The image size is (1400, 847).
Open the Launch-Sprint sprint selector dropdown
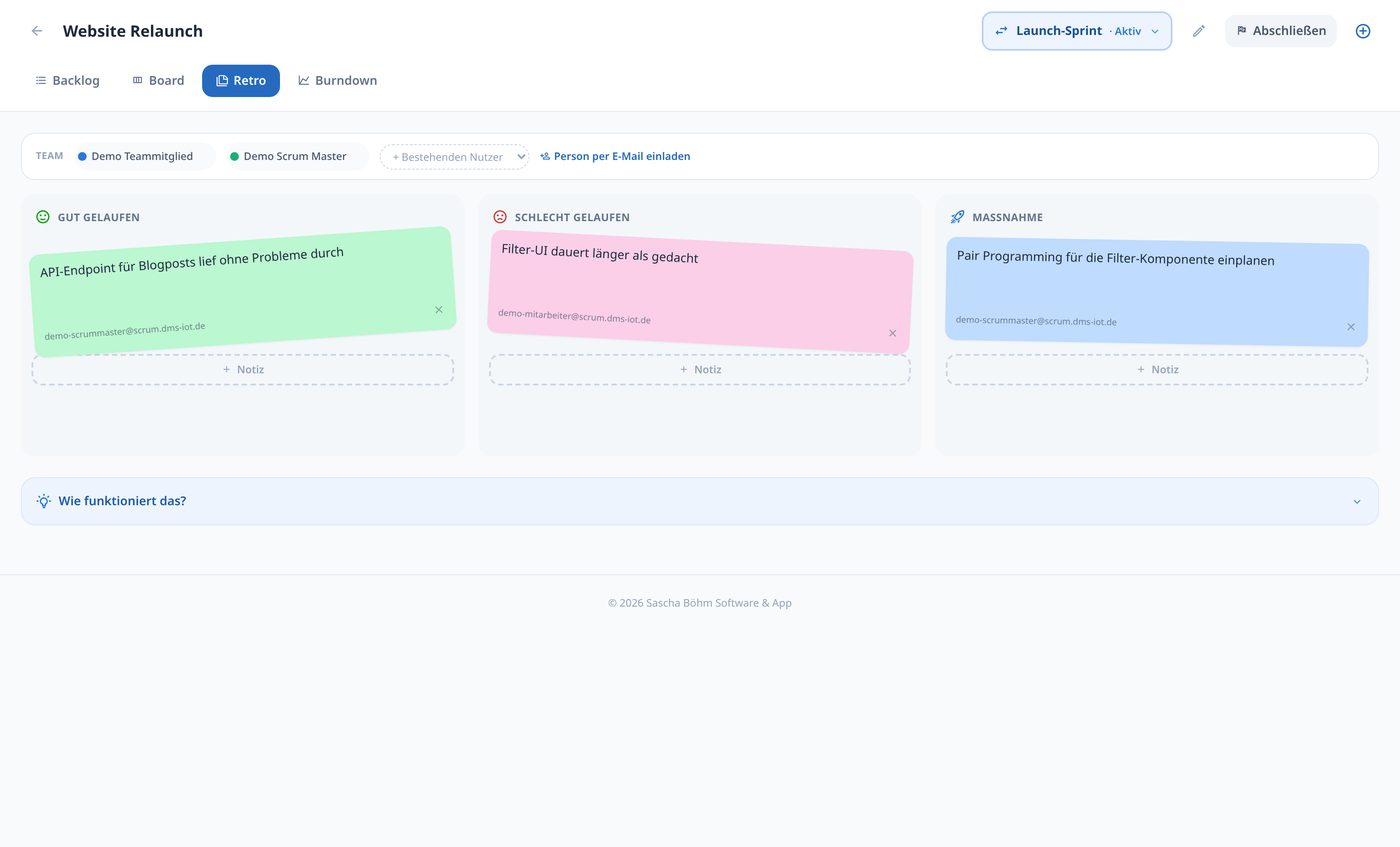coord(1077,31)
